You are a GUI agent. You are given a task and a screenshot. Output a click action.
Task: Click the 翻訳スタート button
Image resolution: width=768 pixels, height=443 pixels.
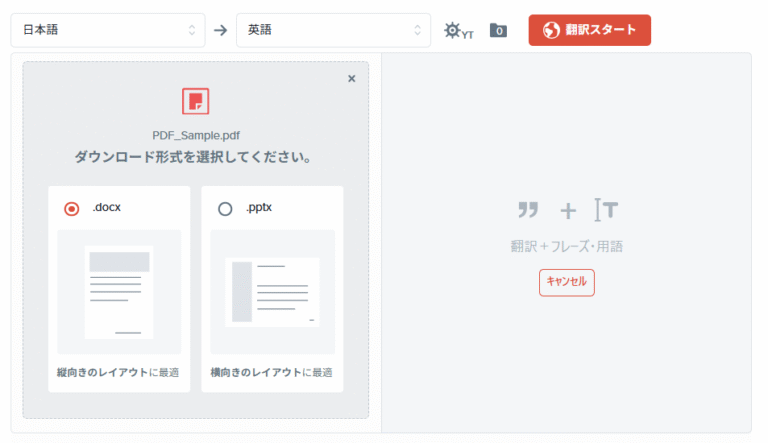pos(590,30)
